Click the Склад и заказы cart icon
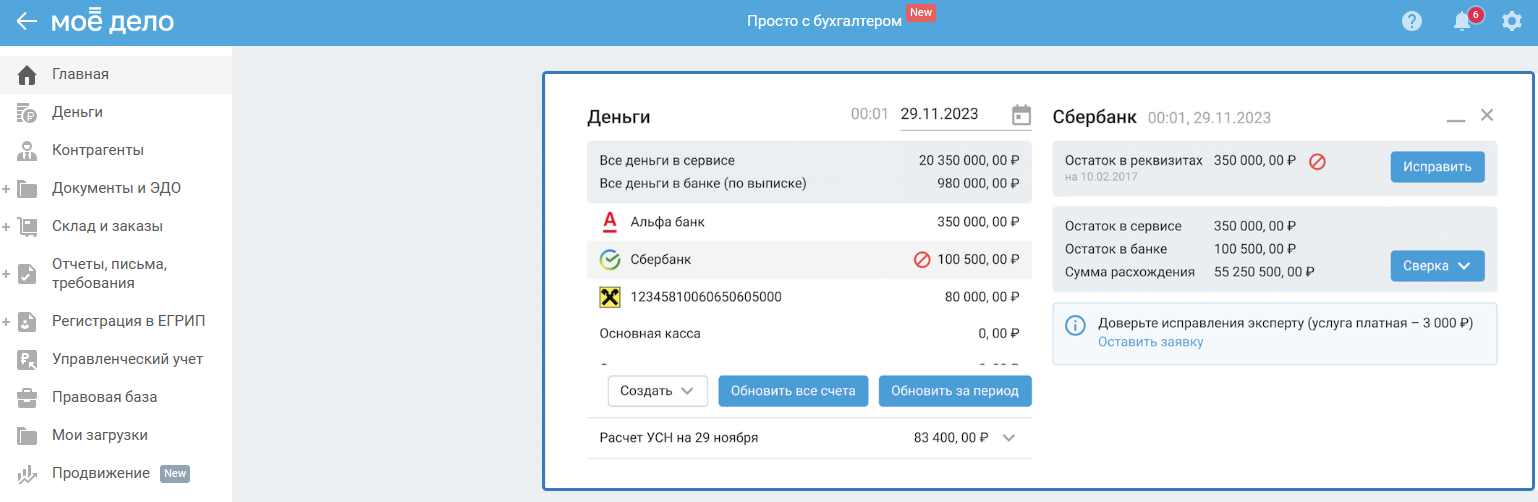Image resolution: width=1538 pixels, height=502 pixels. point(27,226)
